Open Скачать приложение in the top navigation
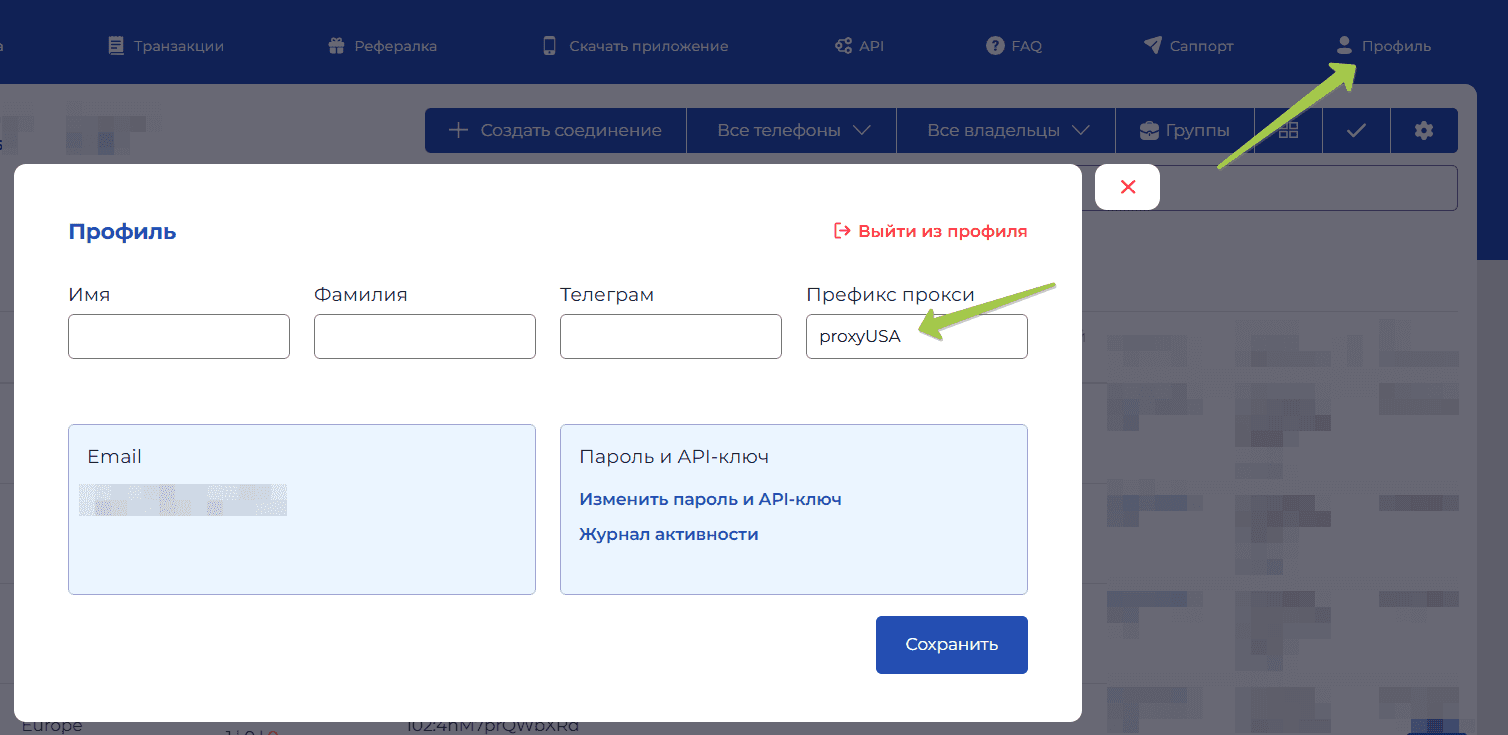Viewport: 1508px width, 735px height. pyautogui.click(x=635, y=46)
